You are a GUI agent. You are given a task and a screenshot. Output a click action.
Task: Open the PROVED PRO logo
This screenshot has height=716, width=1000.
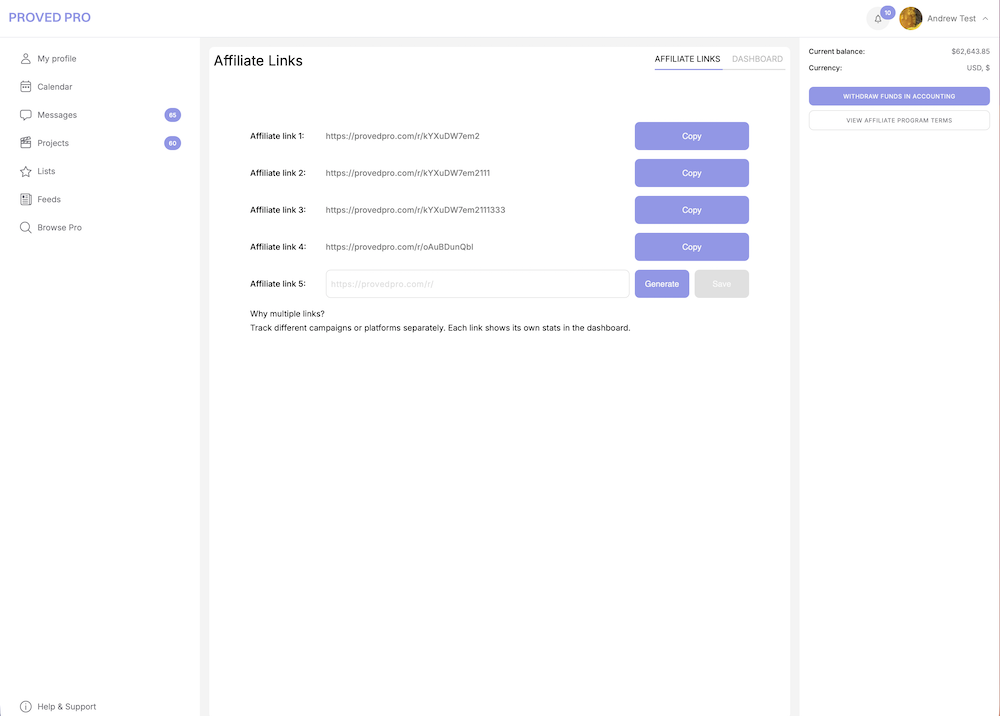click(x=50, y=17)
